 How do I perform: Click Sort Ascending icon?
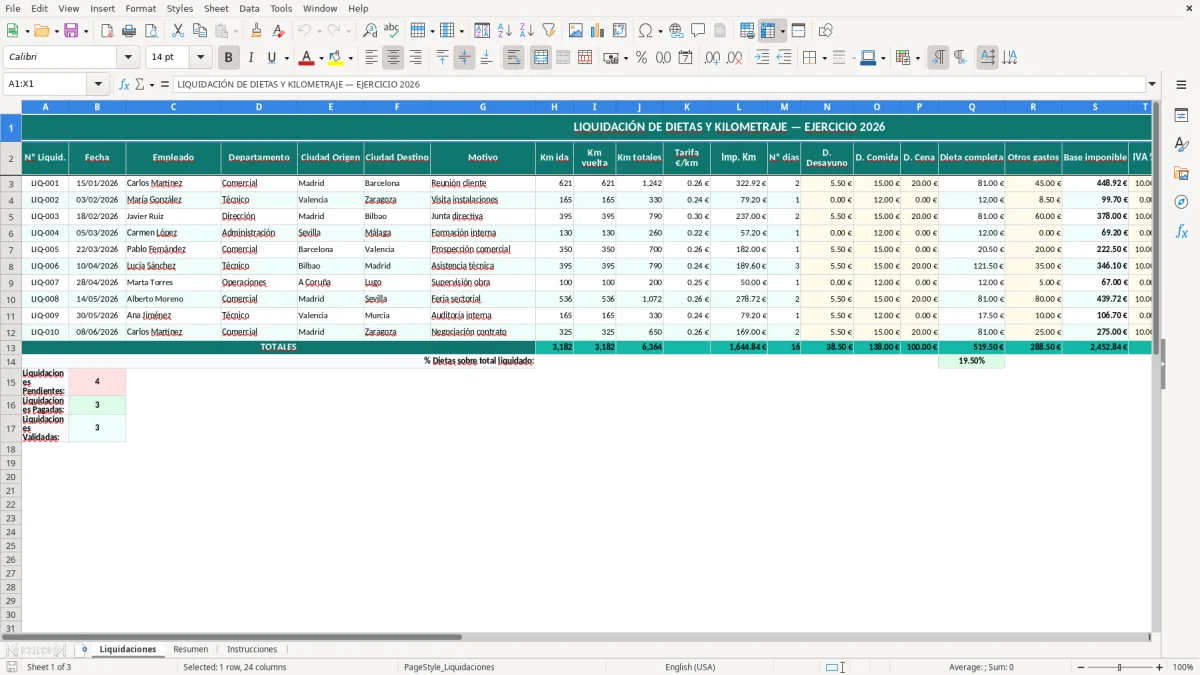coord(505,31)
